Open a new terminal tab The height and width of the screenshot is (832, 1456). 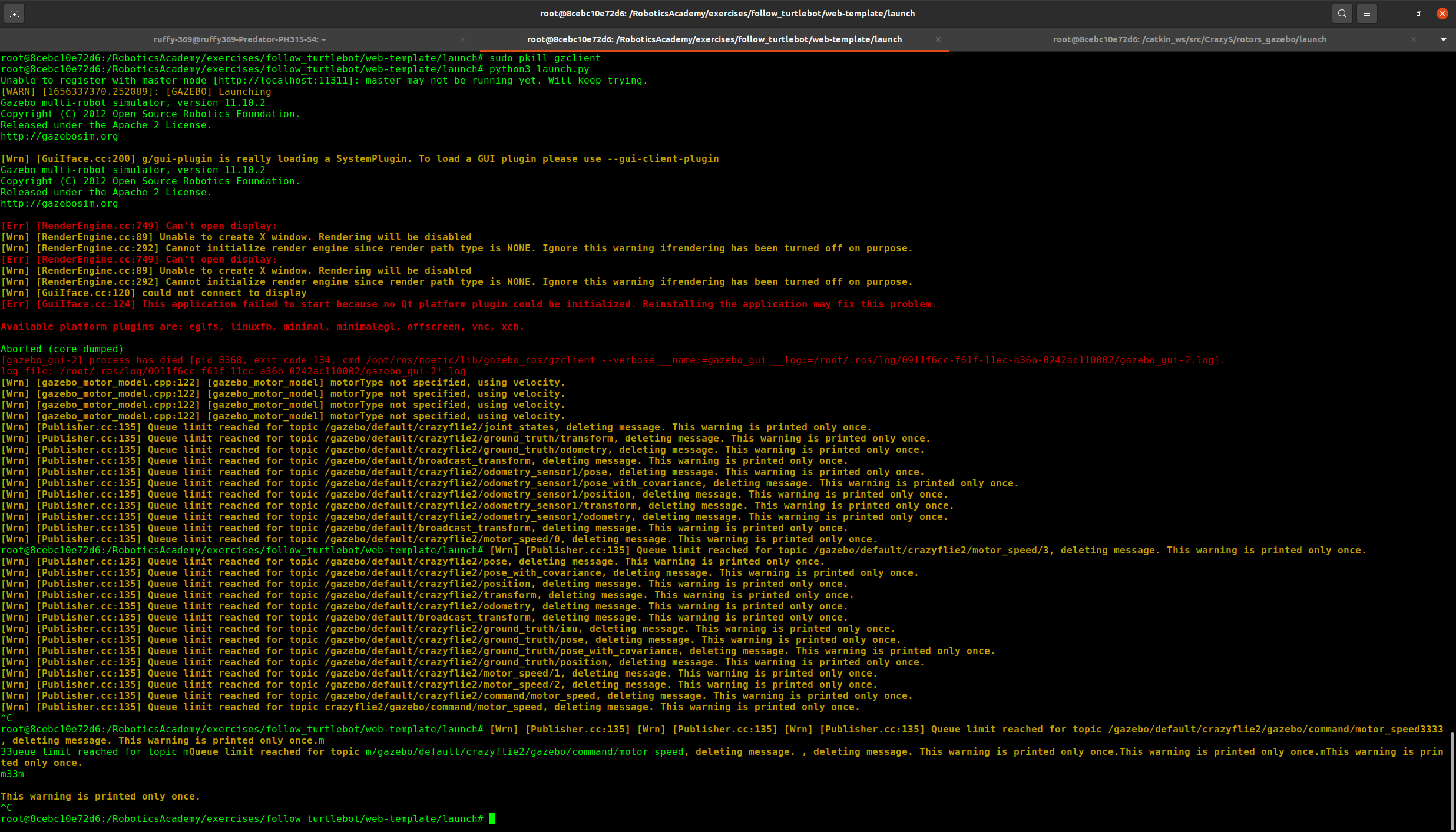coord(14,14)
